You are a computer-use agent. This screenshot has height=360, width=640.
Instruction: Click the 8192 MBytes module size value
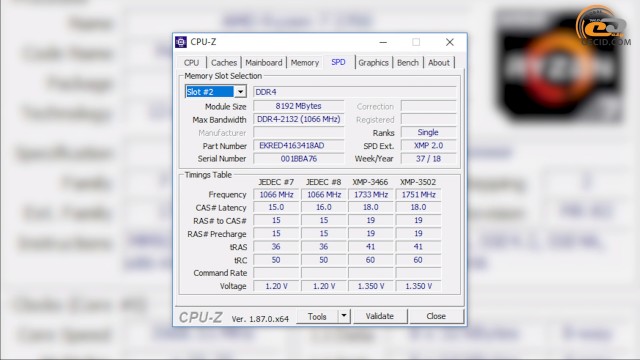coord(298,106)
